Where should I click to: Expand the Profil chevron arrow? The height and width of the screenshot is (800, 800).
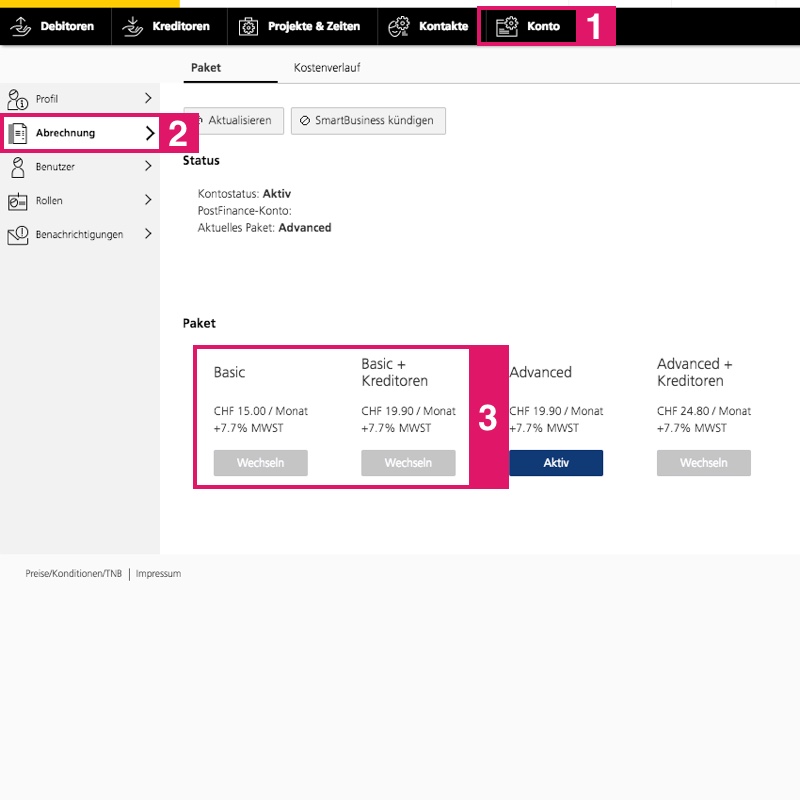point(148,99)
